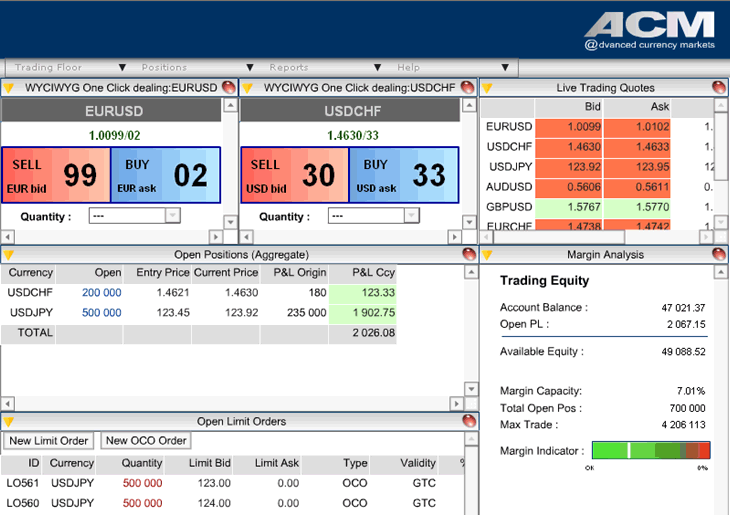Collapse the Open Limit Orders panel triangle
This screenshot has height=515, width=730.
pyautogui.click(x=8, y=422)
